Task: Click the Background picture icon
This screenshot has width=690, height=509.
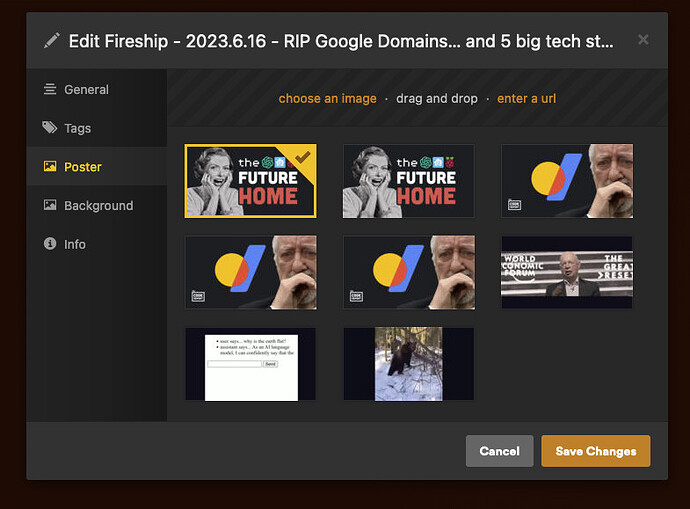Action: pos(50,205)
